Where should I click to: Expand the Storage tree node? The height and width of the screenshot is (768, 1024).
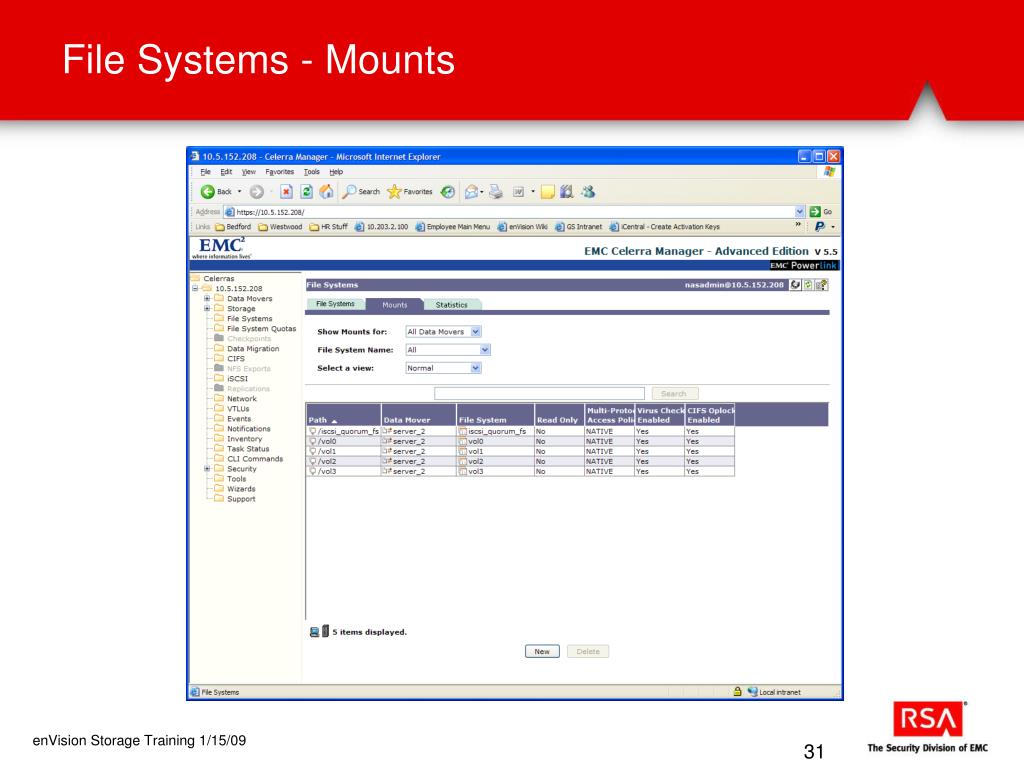[x=207, y=308]
